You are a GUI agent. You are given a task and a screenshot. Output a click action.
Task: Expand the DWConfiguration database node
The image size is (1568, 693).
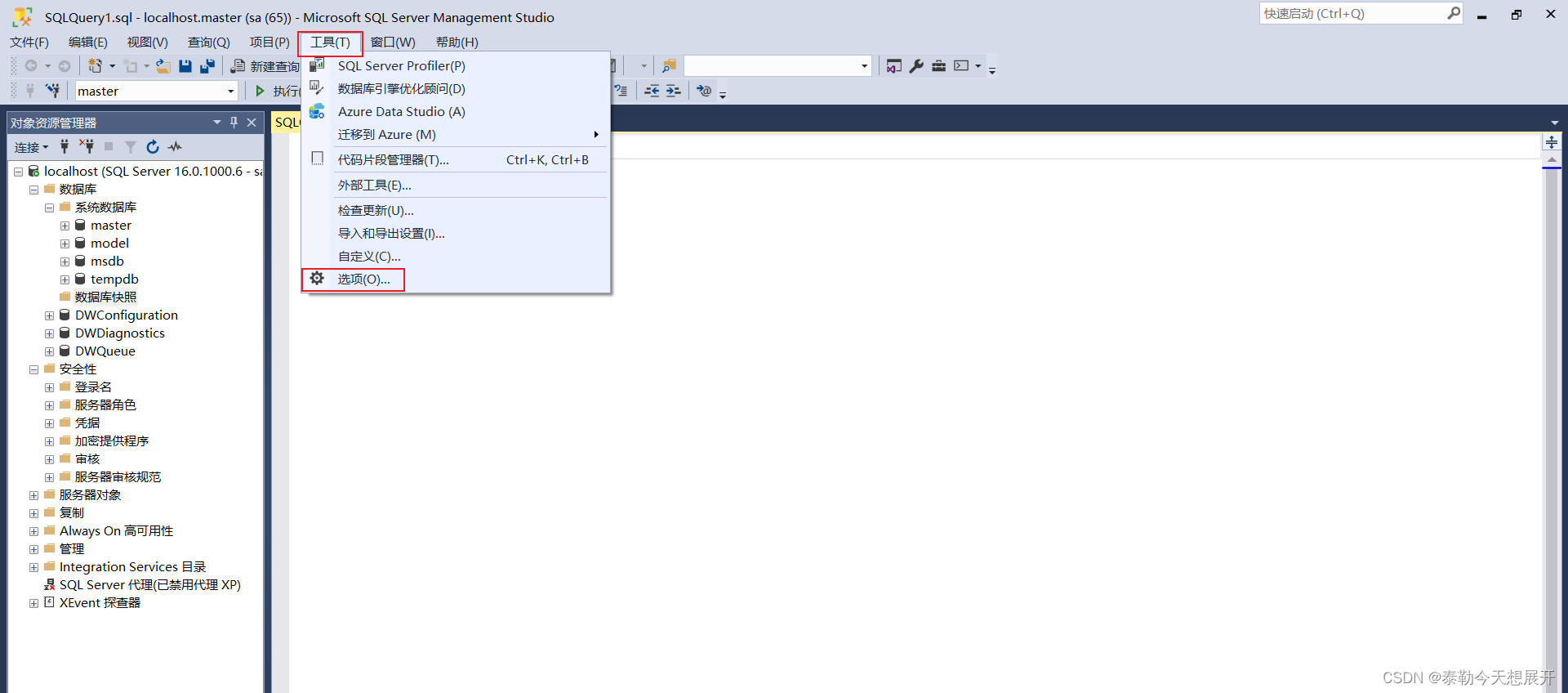pyautogui.click(x=49, y=315)
